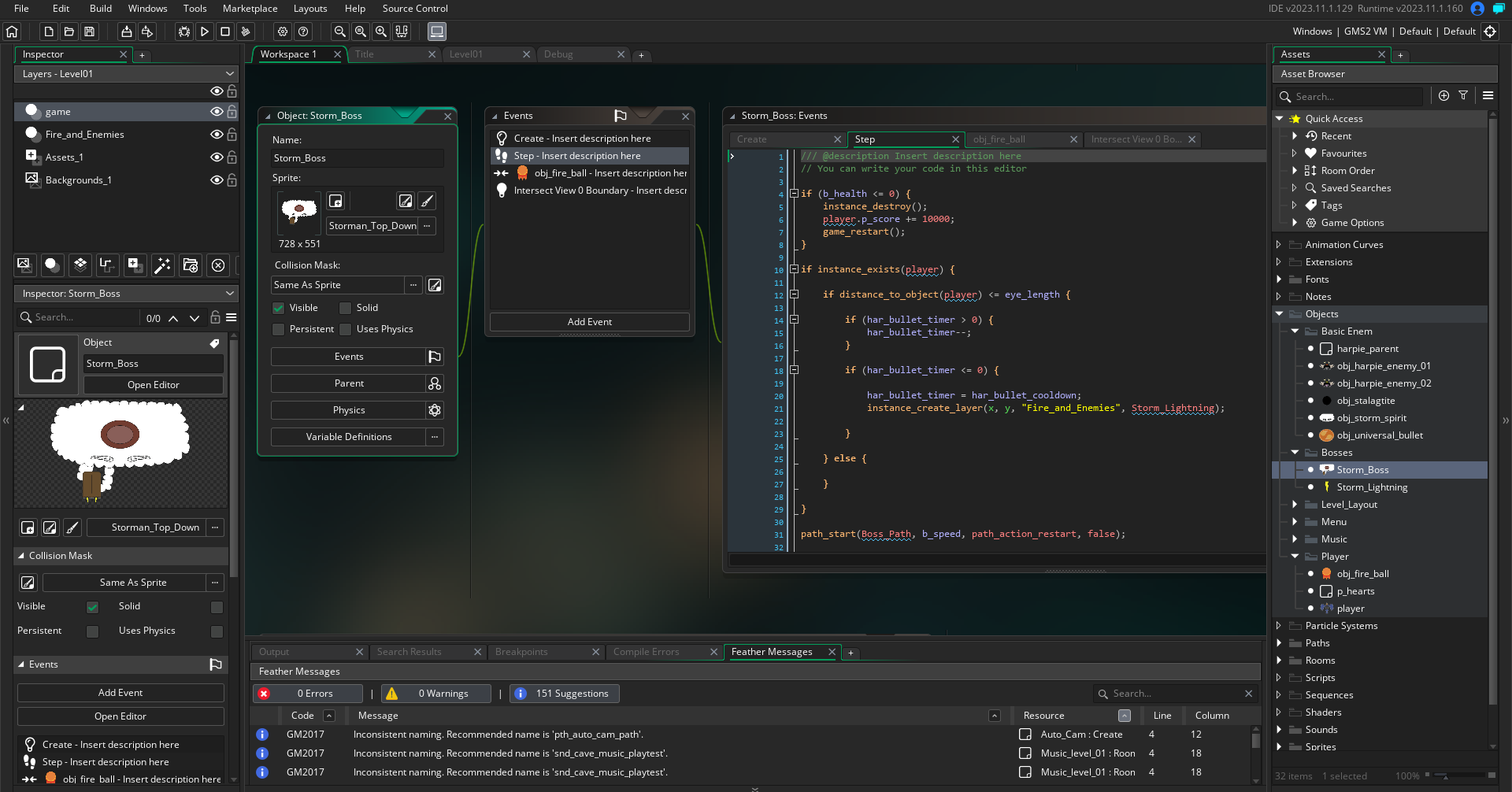
Task: Hide the Fire_and_Enemies layer with its eye icon
Action: (x=217, y=135)
